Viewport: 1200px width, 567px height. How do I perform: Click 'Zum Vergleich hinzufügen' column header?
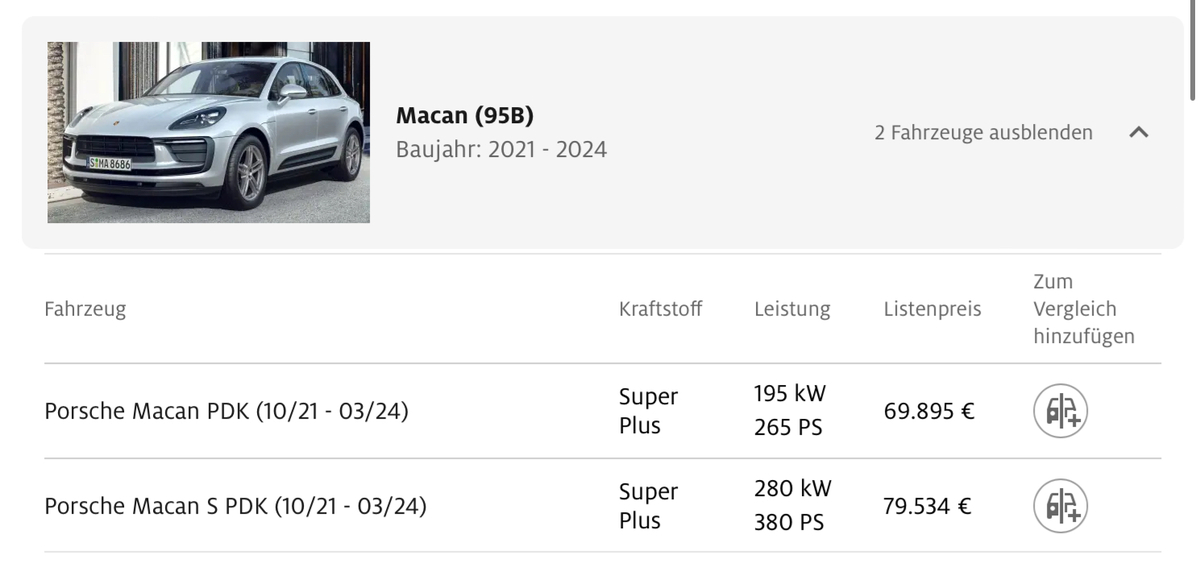[x=1084, y=309]
